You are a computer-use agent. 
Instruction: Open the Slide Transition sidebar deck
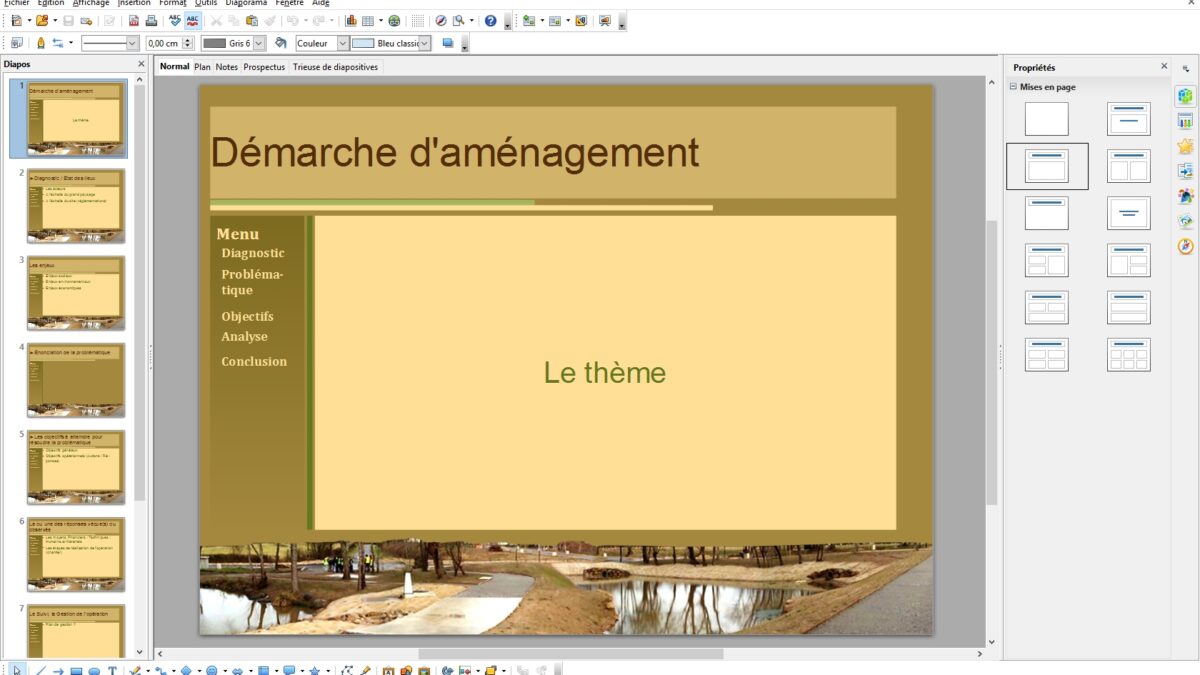[1186, 171]
